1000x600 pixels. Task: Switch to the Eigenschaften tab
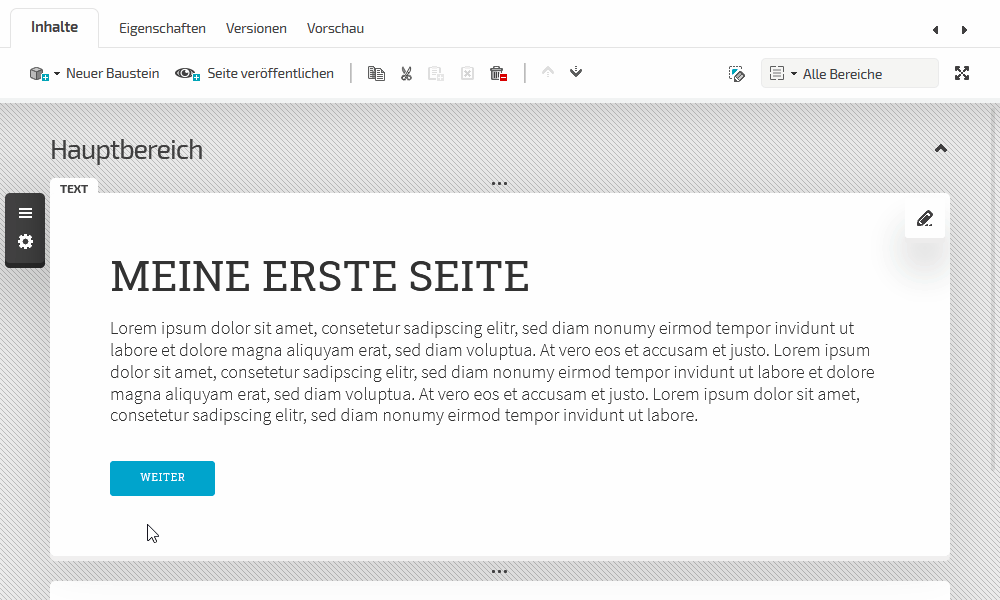(162, 28)
